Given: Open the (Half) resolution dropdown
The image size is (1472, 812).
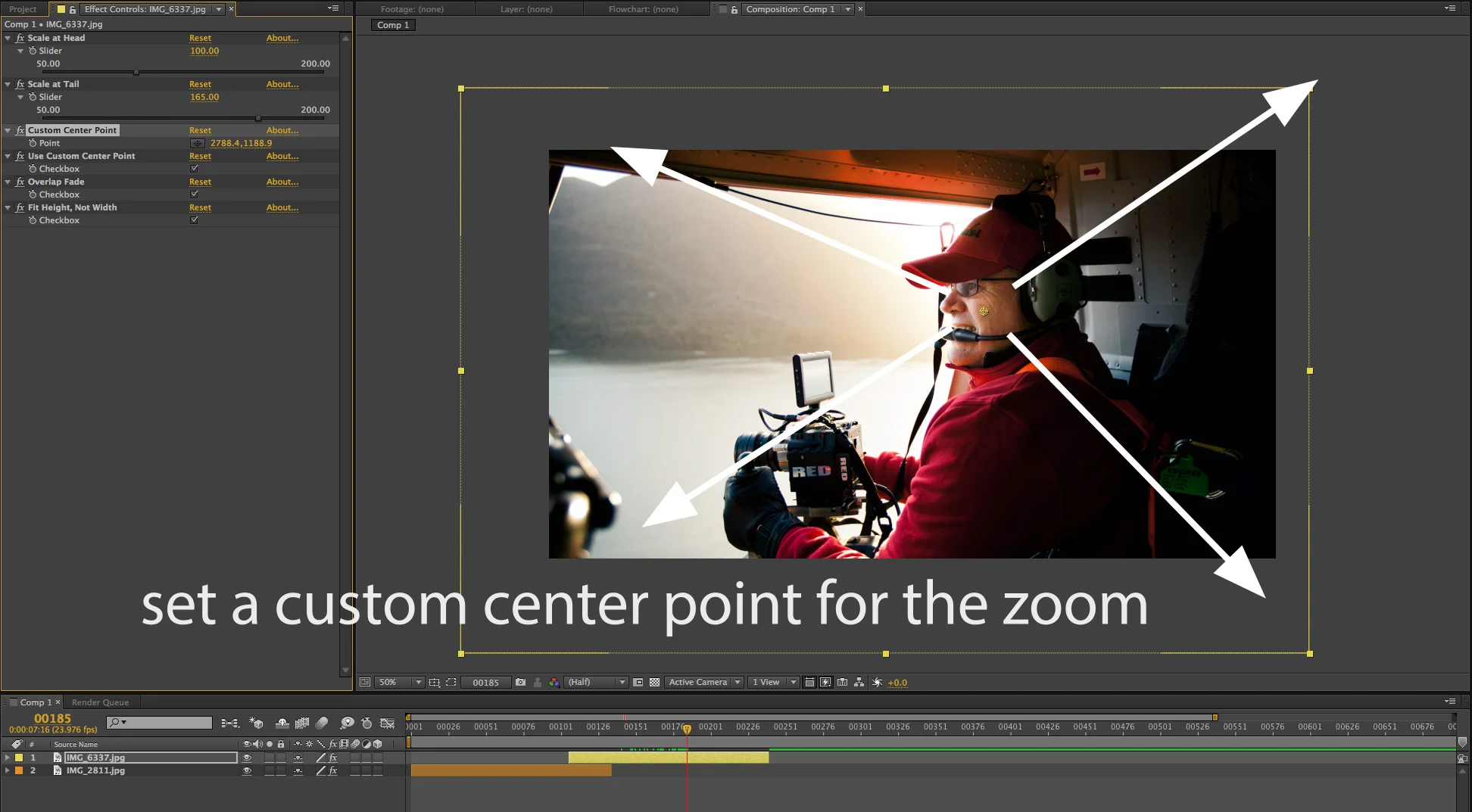Looking at the screenshot, I should 597,682.
